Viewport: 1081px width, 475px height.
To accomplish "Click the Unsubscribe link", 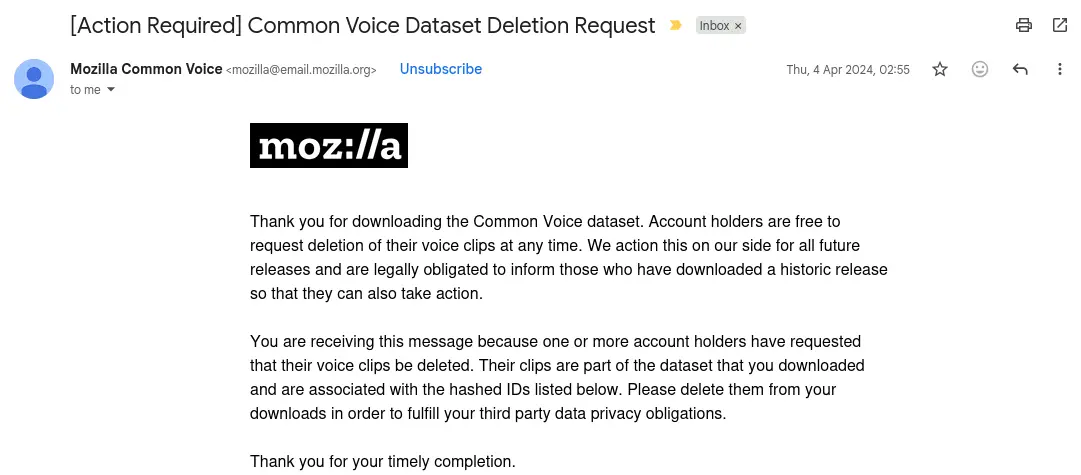I will pos(441,69).
